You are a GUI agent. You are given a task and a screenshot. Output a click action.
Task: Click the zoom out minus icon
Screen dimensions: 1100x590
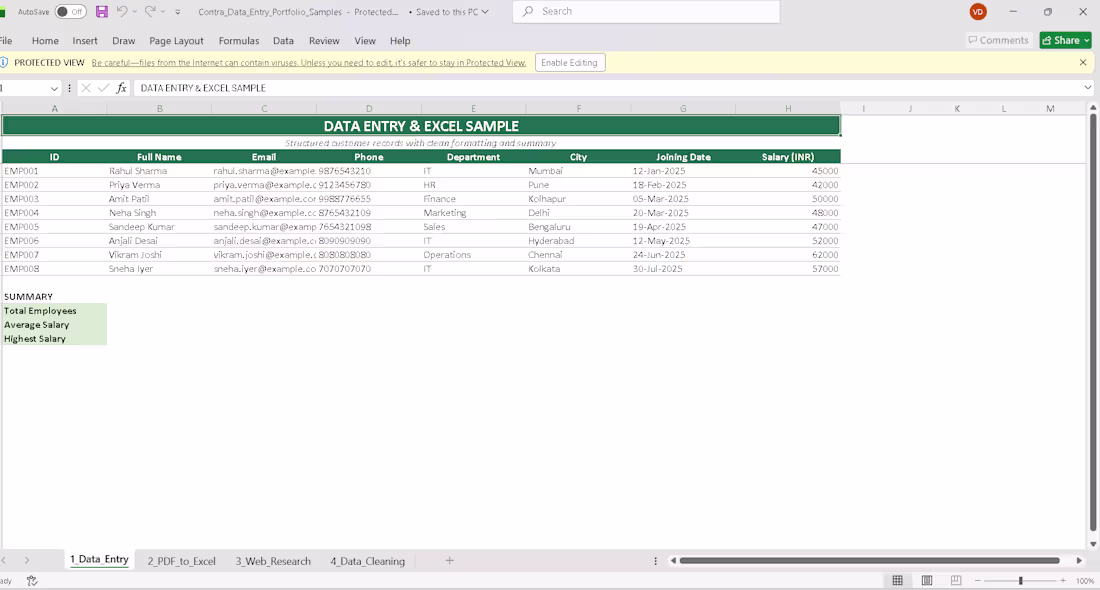tap(977, 581)
